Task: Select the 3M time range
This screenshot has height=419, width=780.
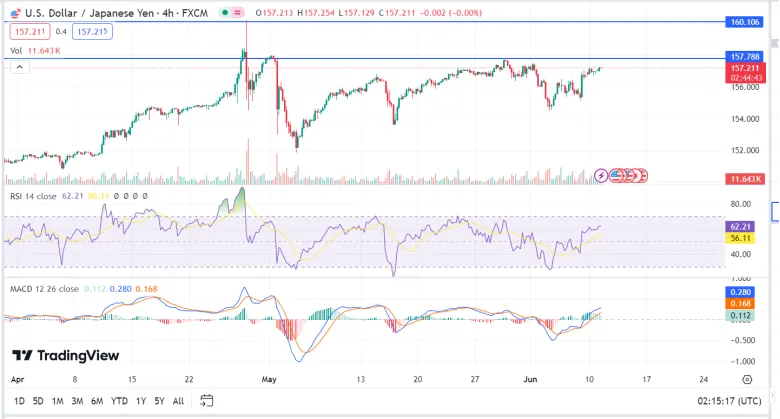Action: [77, 401]
